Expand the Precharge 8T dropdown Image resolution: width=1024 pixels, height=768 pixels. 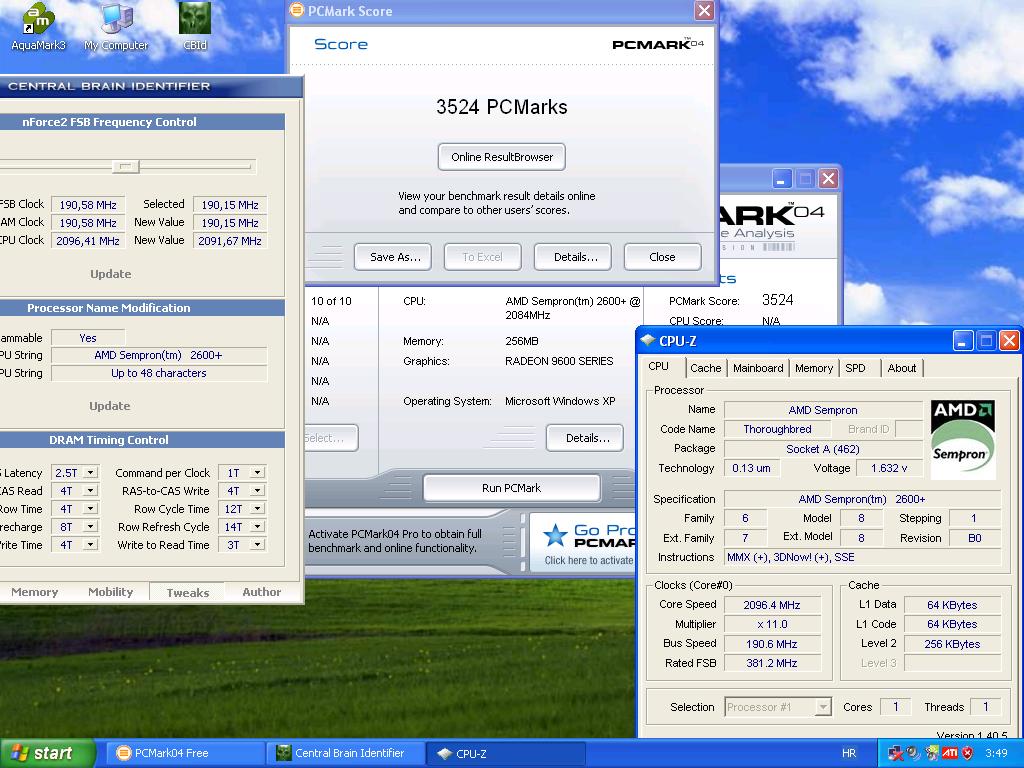[91, 526]
